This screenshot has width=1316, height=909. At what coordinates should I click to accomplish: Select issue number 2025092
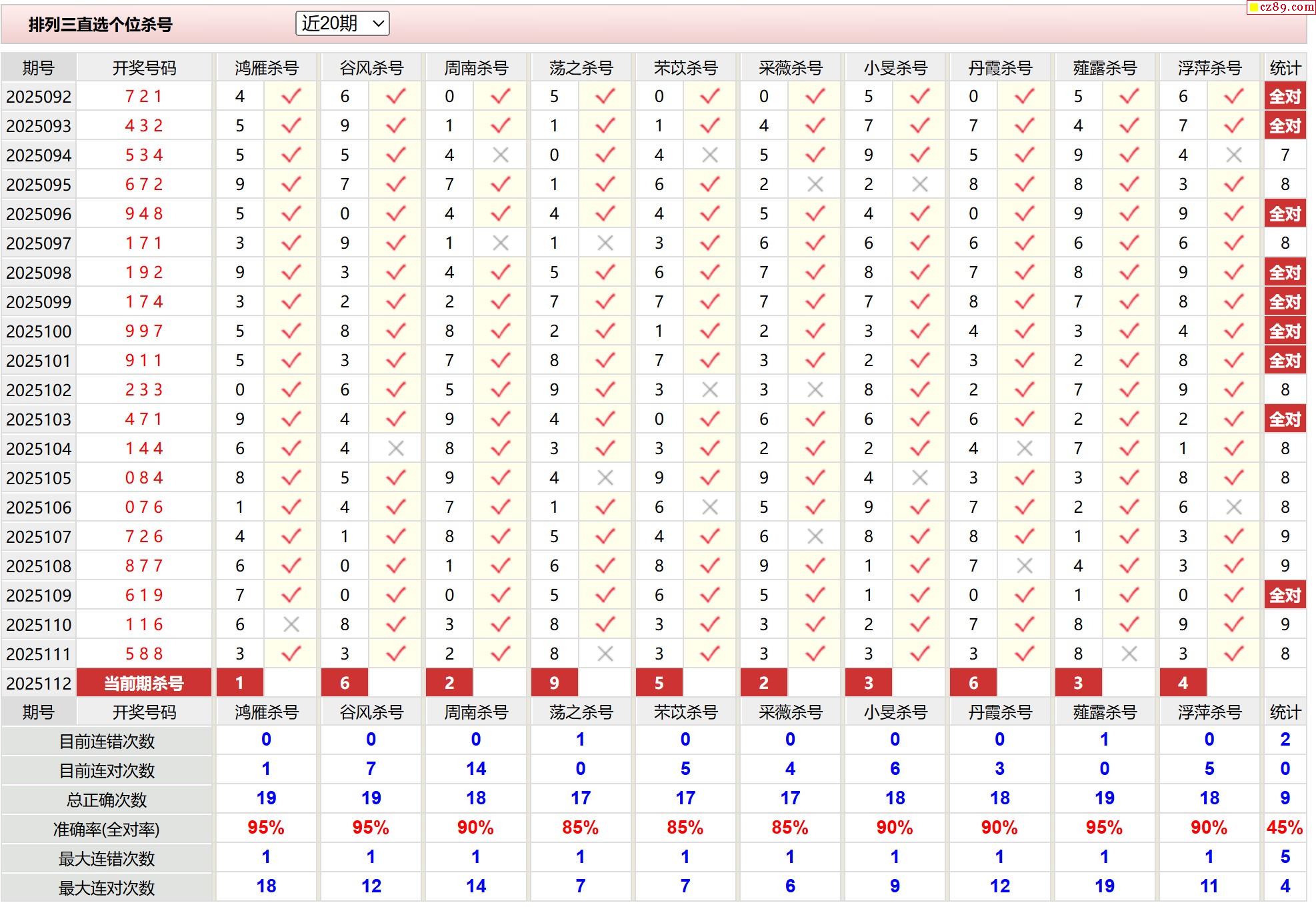point(39,97)
